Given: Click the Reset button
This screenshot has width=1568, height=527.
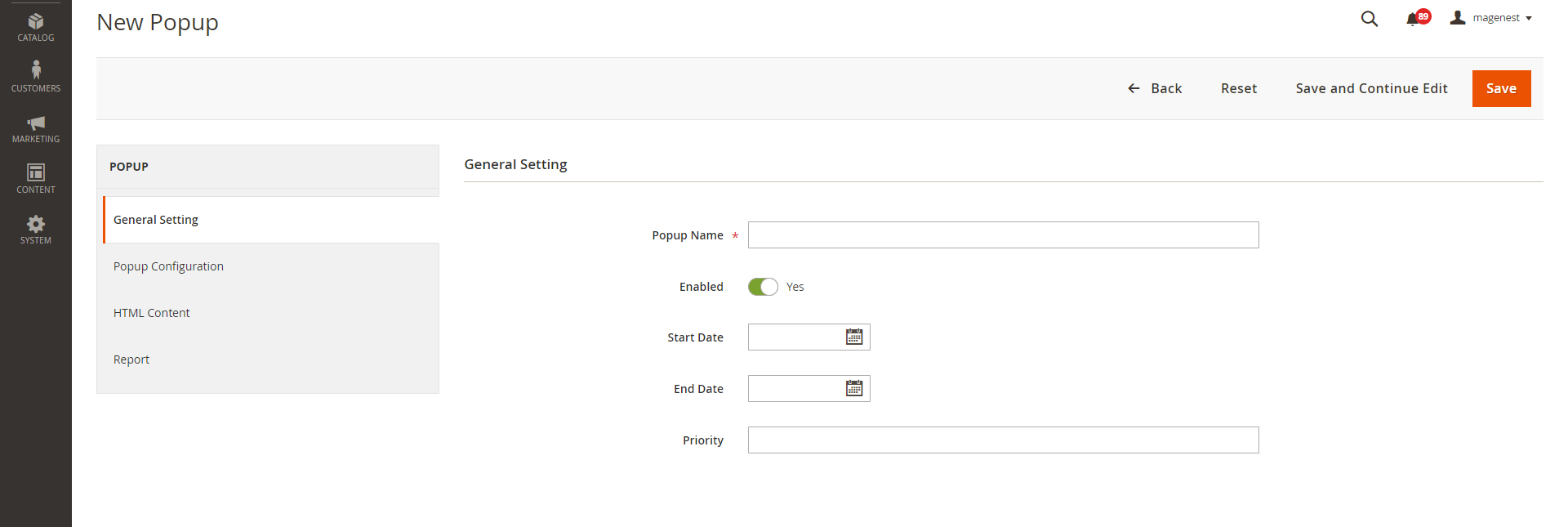Looking at the screenshot, I should [x=1238, y=88].
